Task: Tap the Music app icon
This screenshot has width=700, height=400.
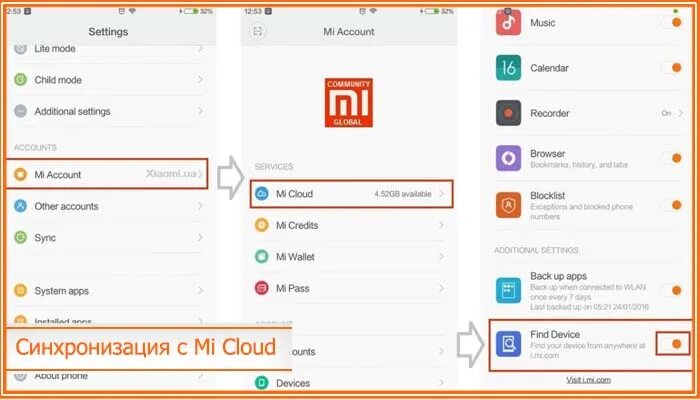Action: click(508, 23)
